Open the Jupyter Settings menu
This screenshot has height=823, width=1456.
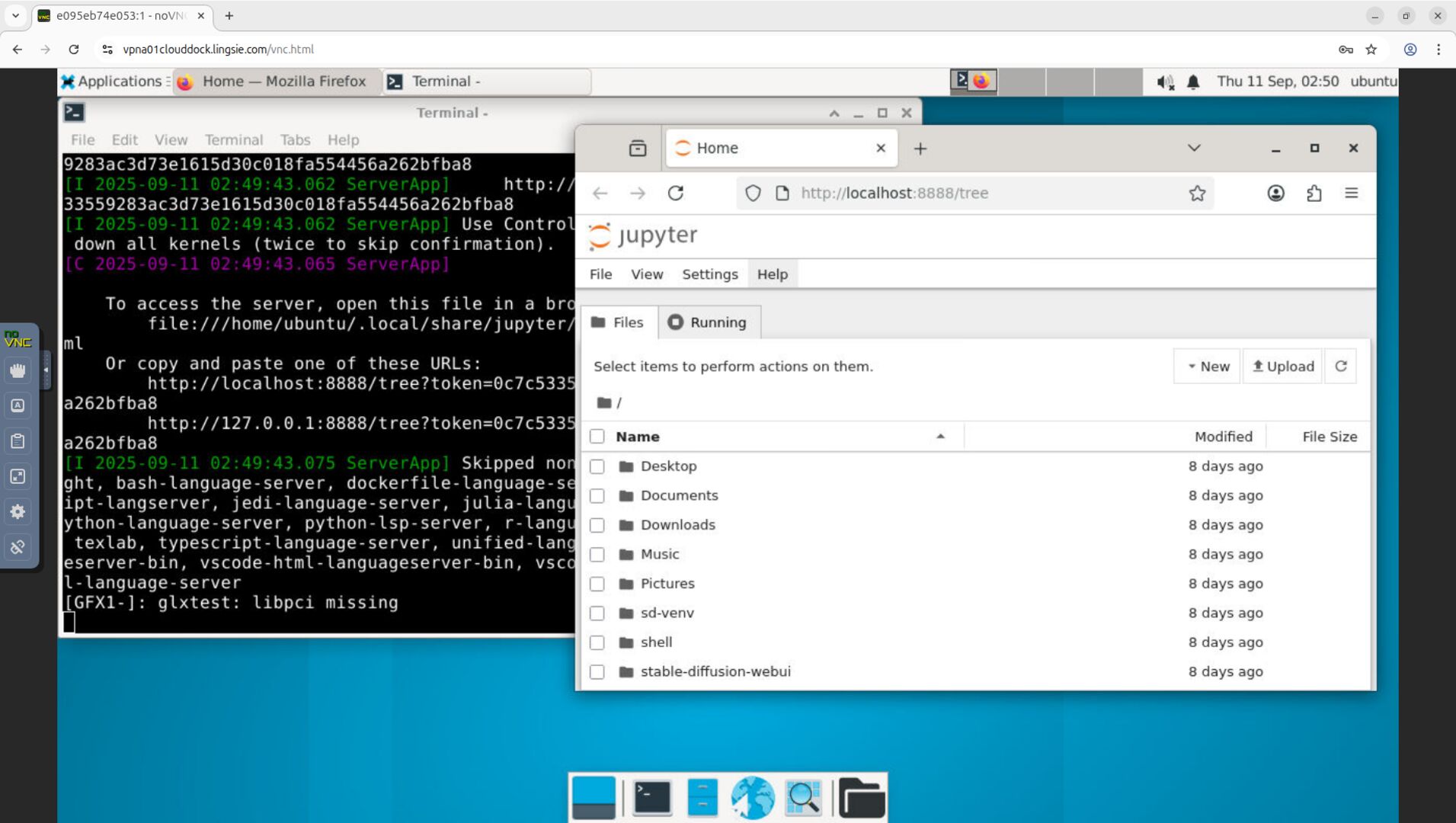(709, 274)
